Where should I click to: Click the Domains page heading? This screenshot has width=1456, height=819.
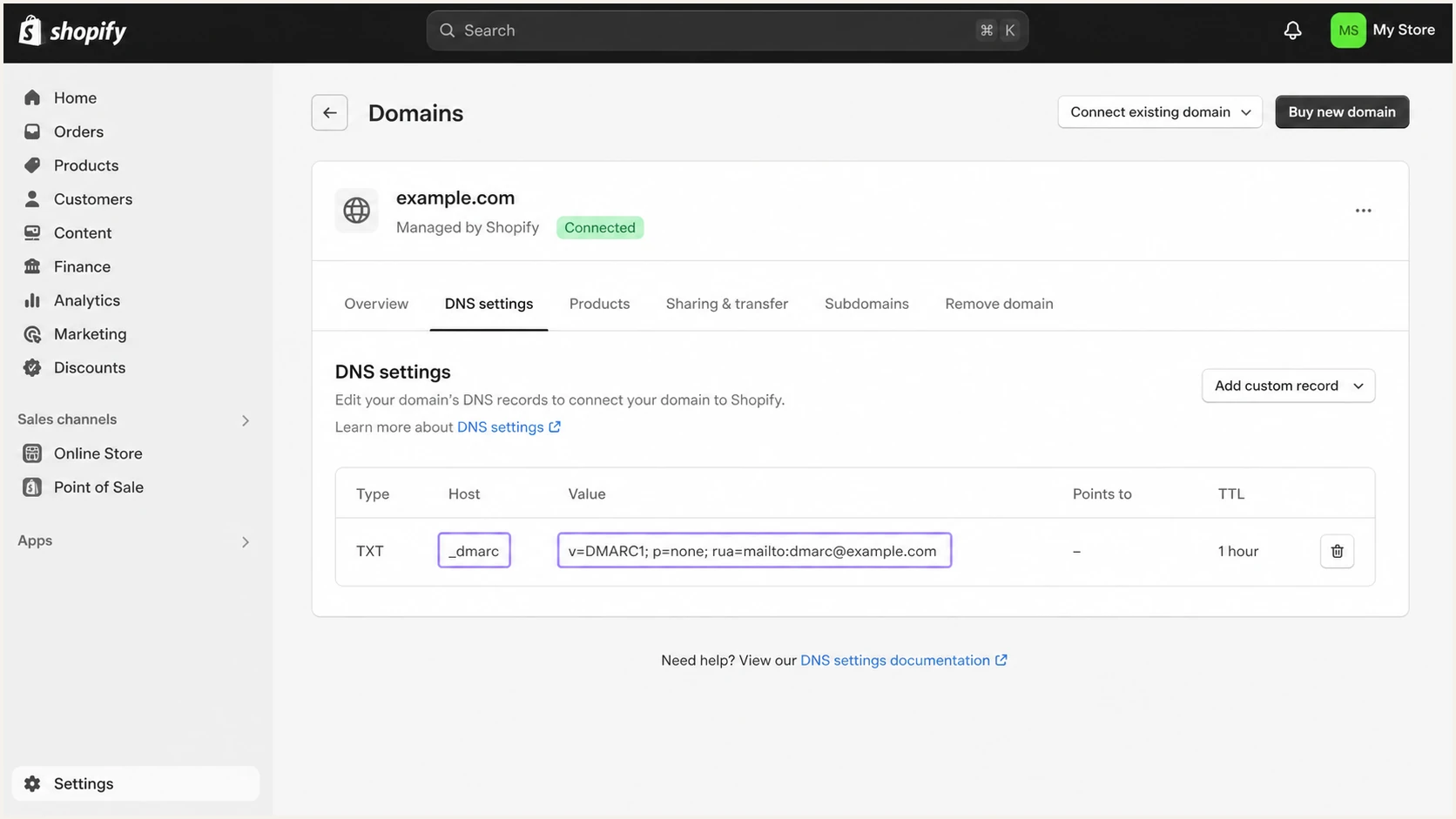(x=415, y=113)
